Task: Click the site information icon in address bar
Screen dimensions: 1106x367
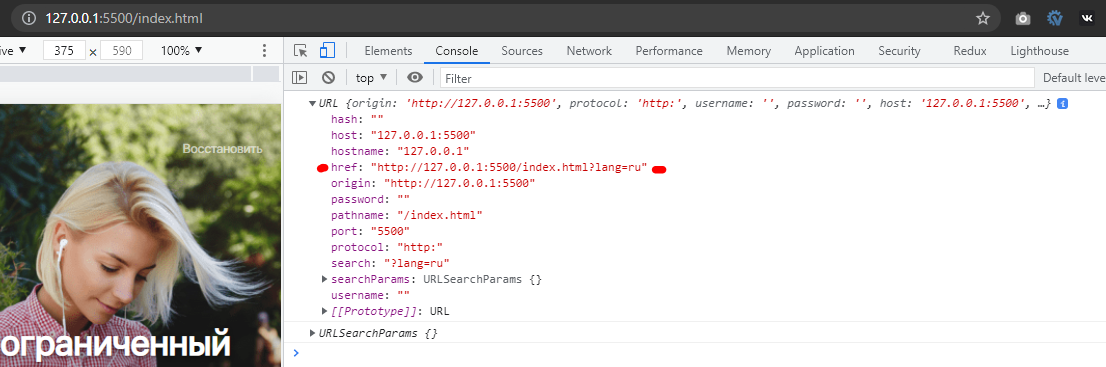Action: point(28,18)
